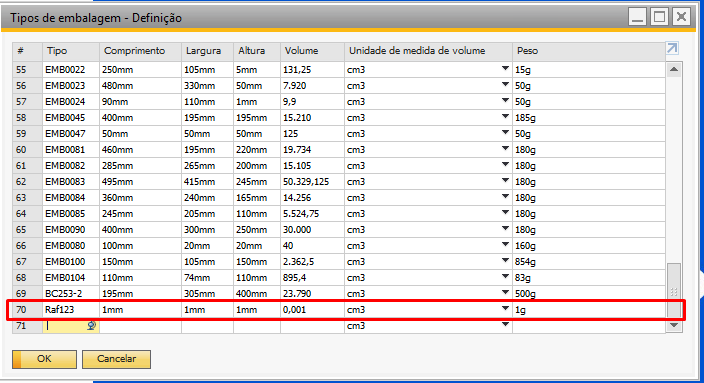Click the vertical scrollbar thumb
The height and width of the screenshot is (383, 704).
click(x=674, y=291)
